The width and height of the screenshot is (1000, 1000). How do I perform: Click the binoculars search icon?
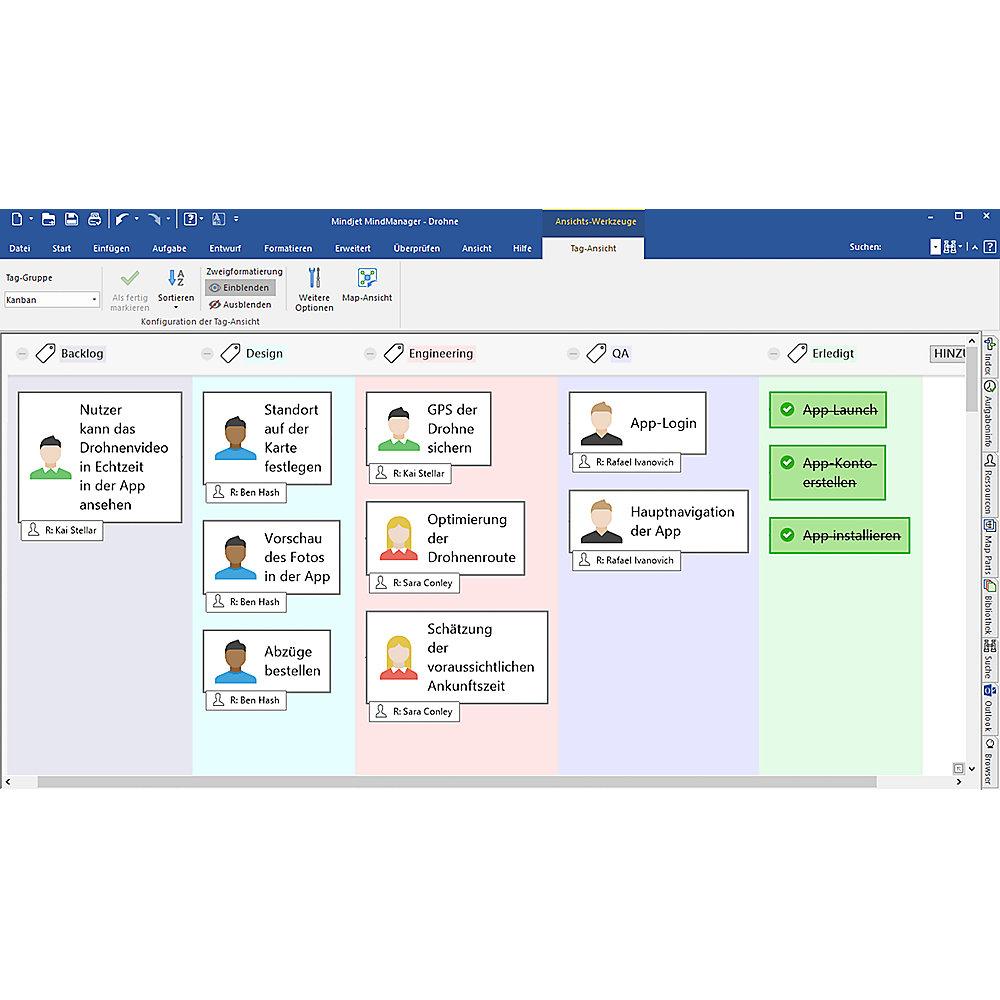coord(950,247)
